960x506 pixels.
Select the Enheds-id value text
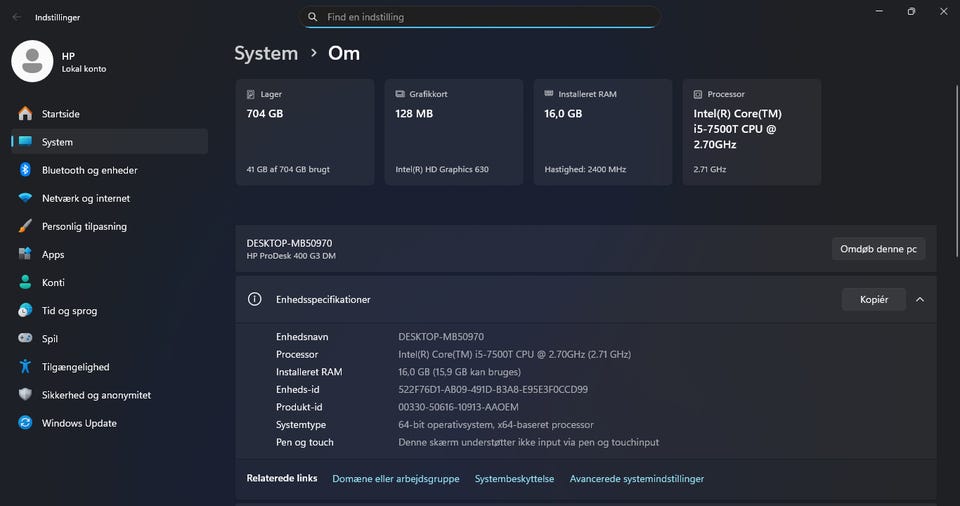[x=493, y=389]
